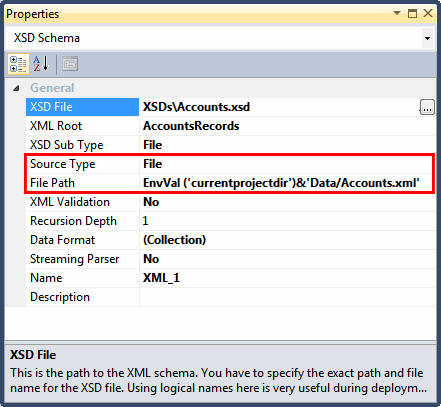
Task: Collapse the General category
Action: tap(16, 88)
